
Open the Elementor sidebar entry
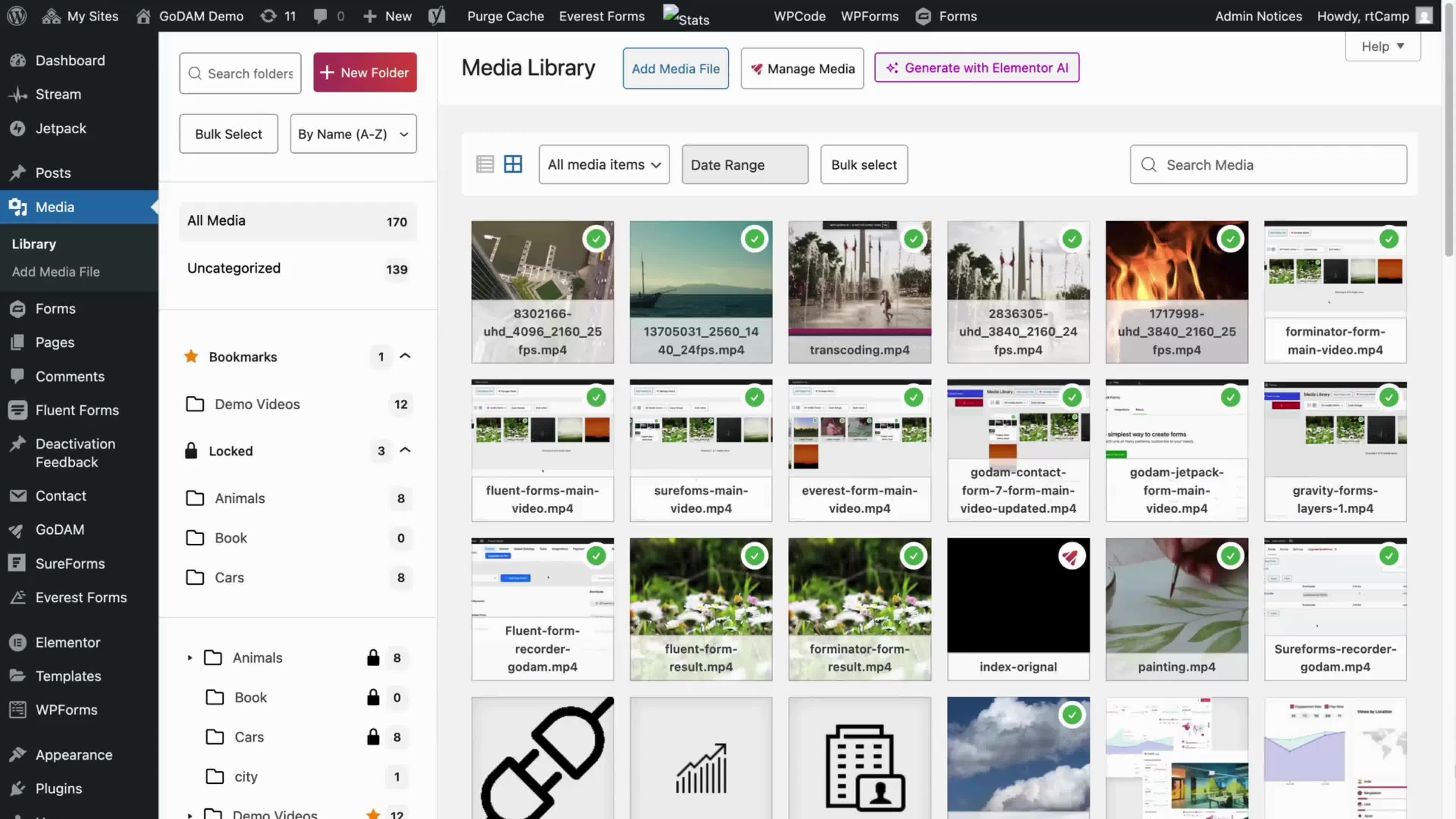(67, 642)
